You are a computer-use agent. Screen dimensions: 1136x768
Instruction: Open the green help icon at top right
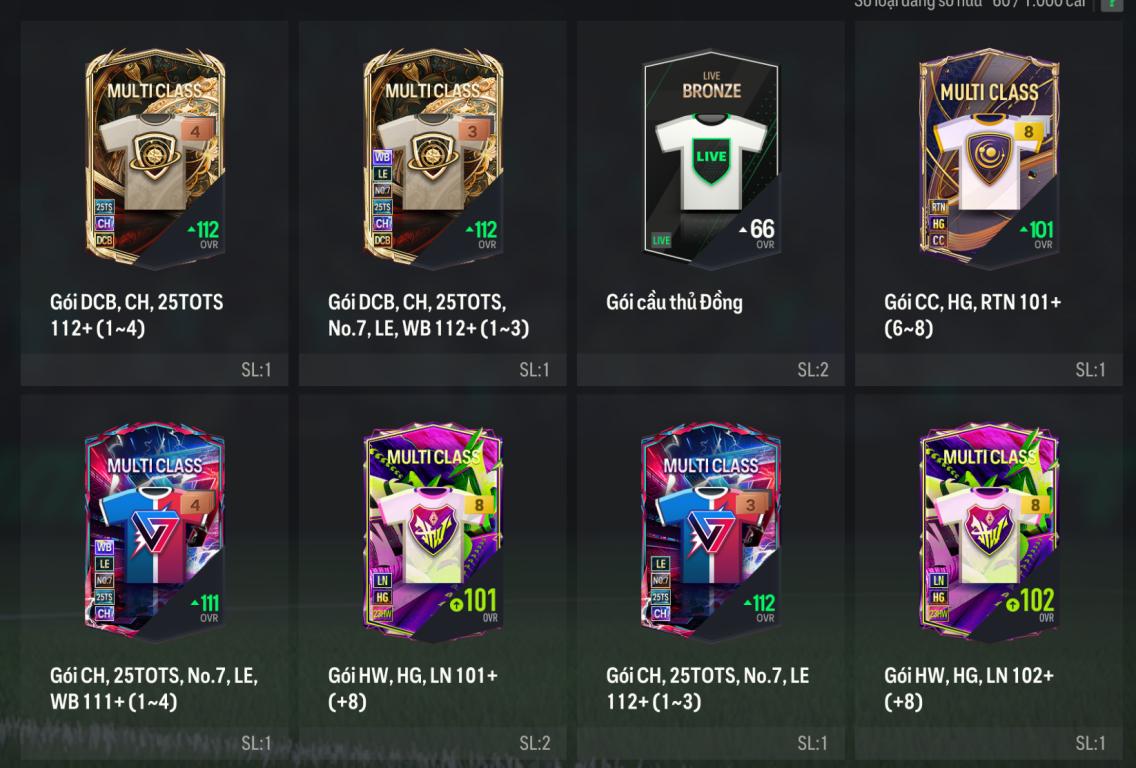pyautogui.click(x=1112, y=4)
